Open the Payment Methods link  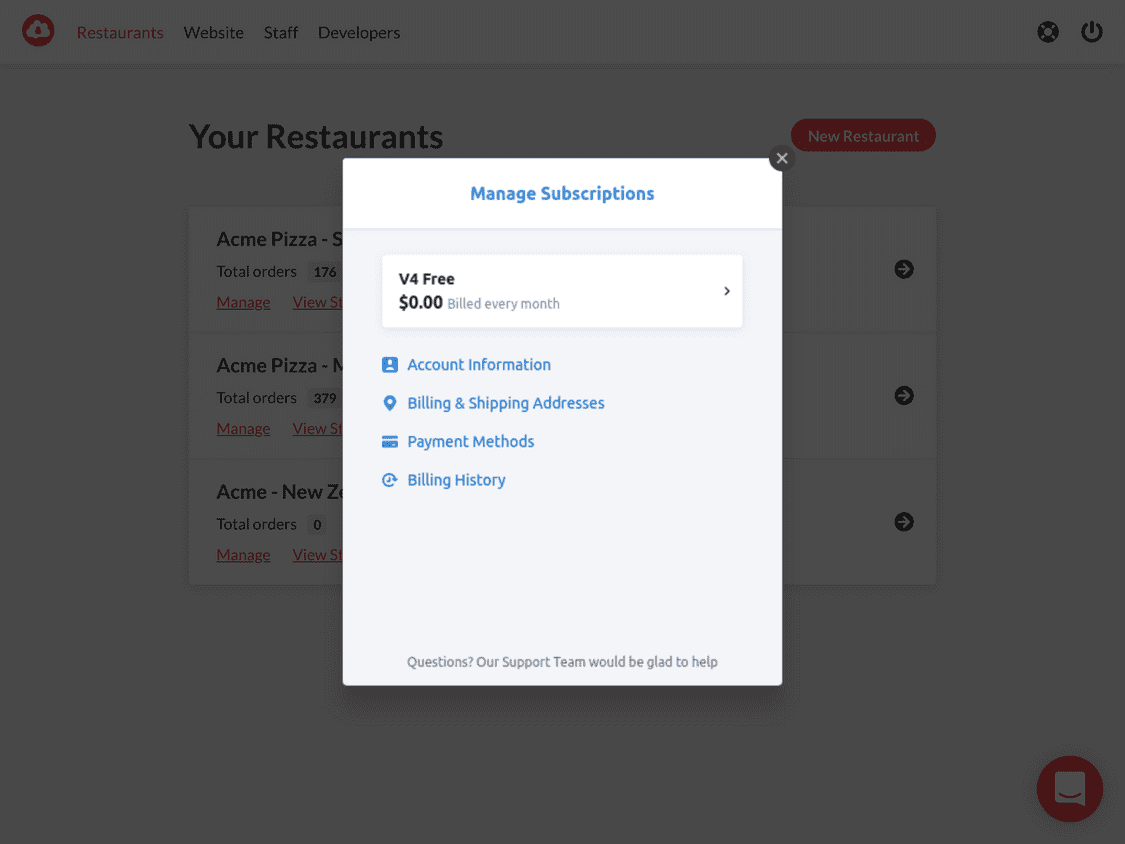pyautogui.click(x=471, y=441)
